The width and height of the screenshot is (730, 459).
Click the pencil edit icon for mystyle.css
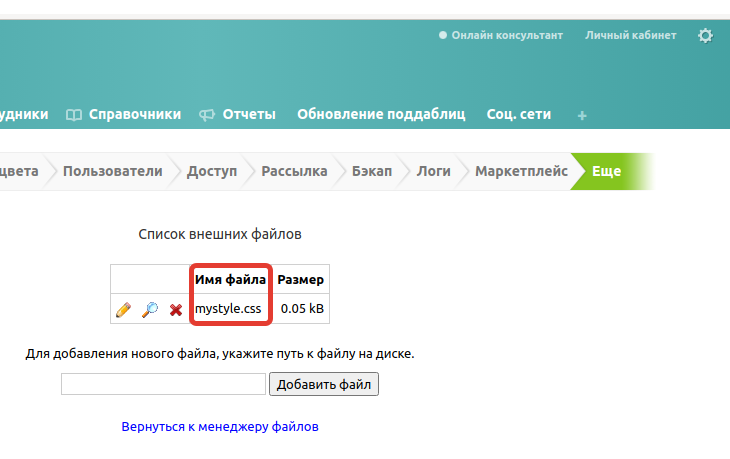124,310
